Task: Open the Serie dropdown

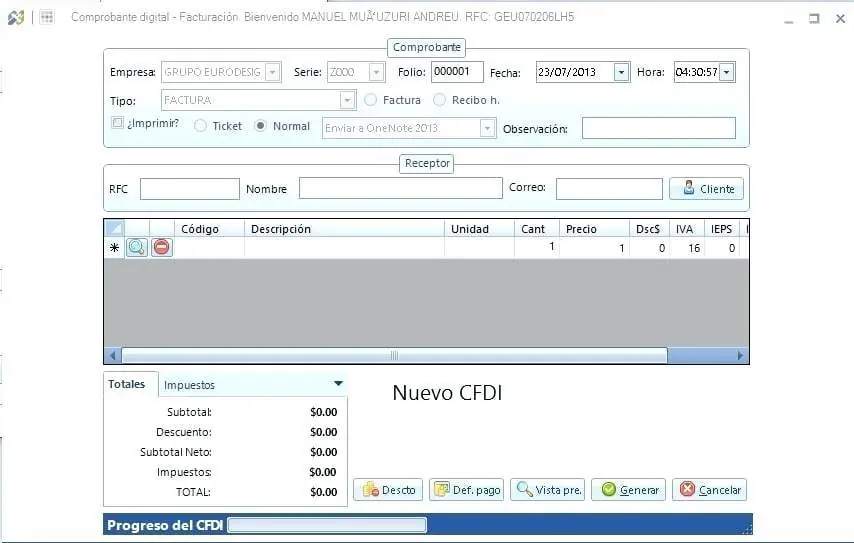Action: (376, 72)
